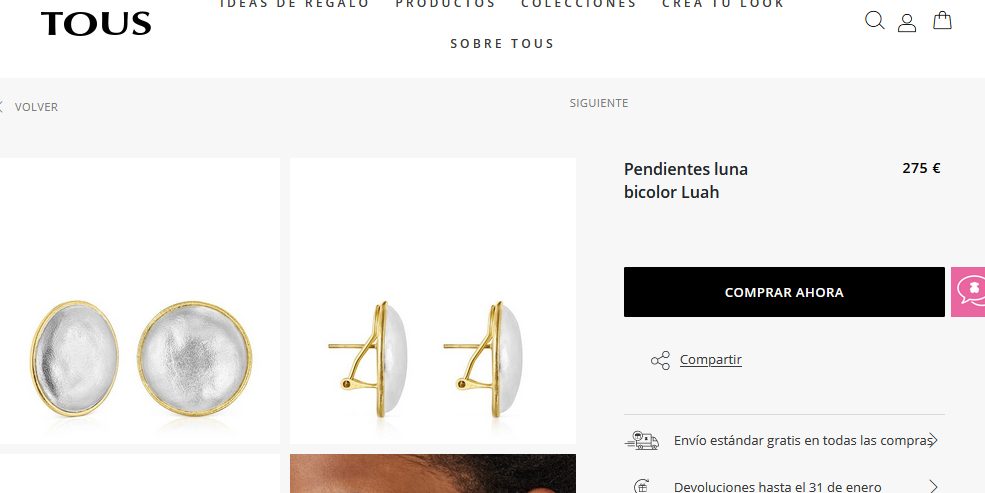Click the TOUS logo
Image resolution: width=985 pixels, height=493 pixels.
click(96, 24)
